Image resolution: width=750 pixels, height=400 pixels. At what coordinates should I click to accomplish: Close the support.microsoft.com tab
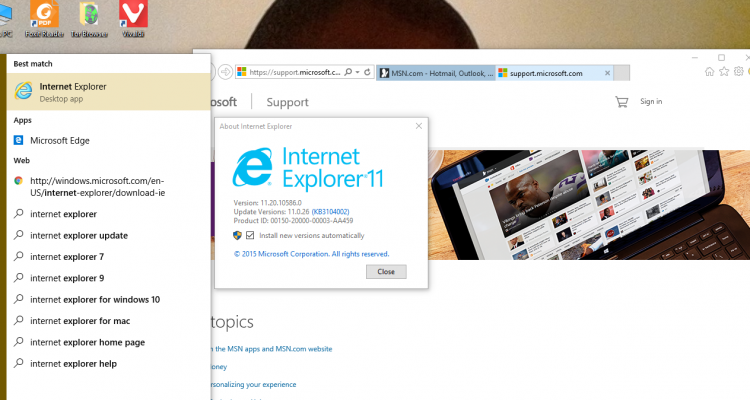pyautogui.click(x=607, y=73)
